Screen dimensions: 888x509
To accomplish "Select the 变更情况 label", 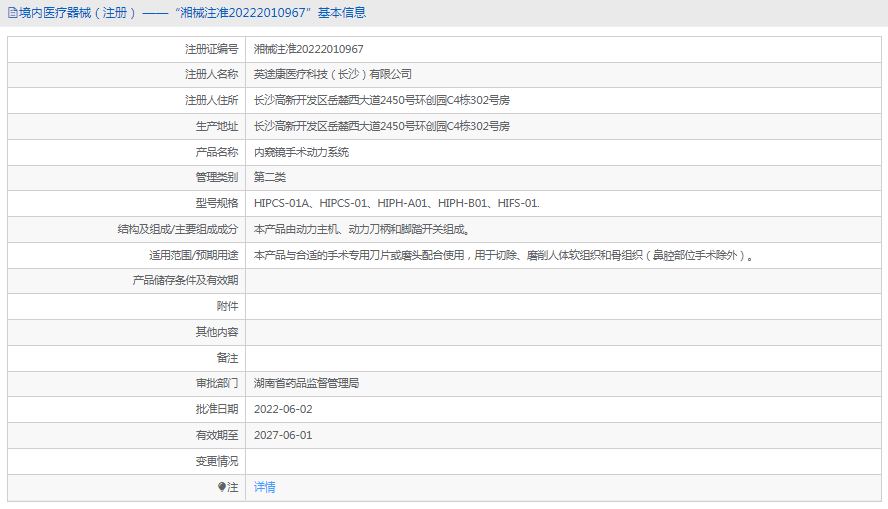I will pyautogui.click(x=217, y=461).
